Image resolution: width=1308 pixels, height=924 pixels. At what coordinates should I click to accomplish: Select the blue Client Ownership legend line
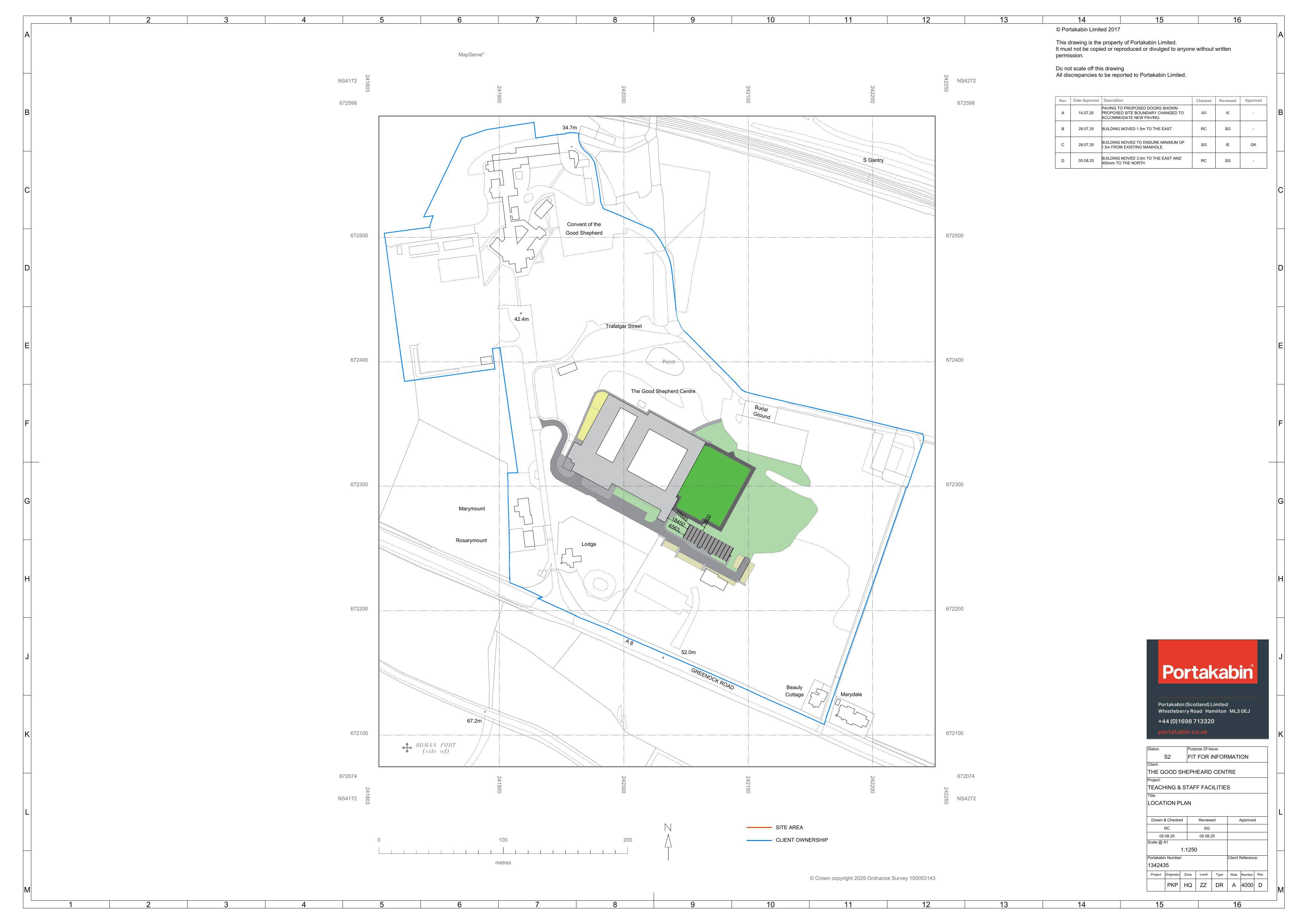(759, 840)
